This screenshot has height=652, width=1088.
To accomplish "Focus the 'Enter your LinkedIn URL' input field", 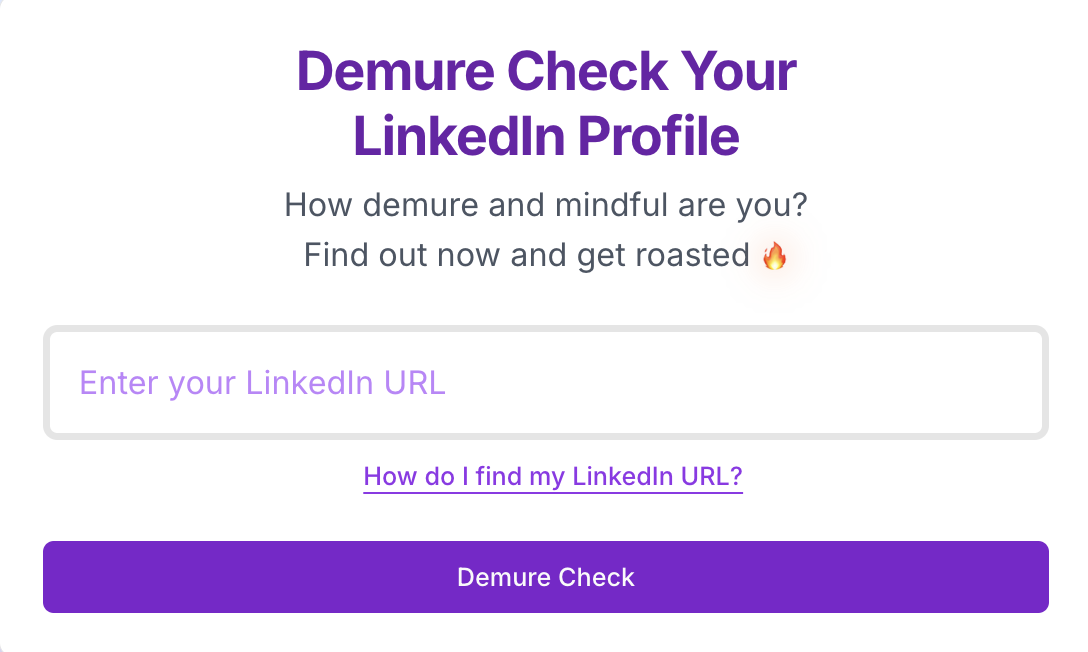I will [545, 383].
